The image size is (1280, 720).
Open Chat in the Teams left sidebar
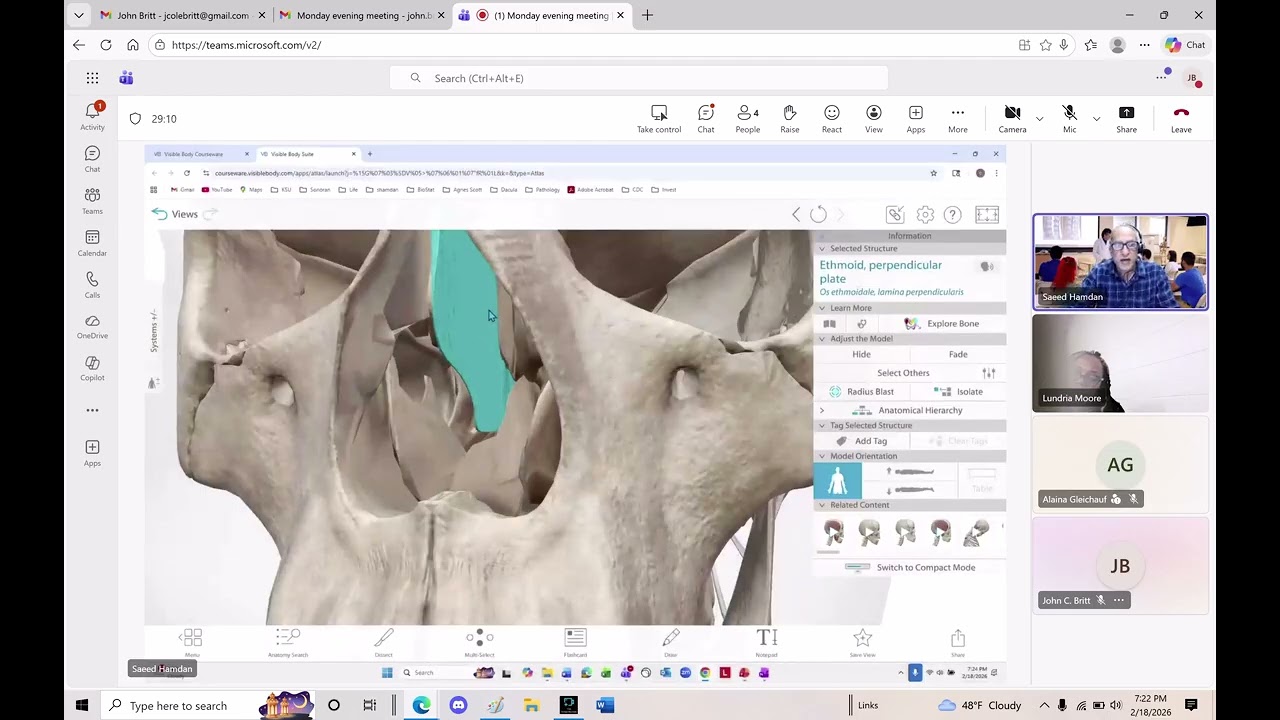coord(92,158)
